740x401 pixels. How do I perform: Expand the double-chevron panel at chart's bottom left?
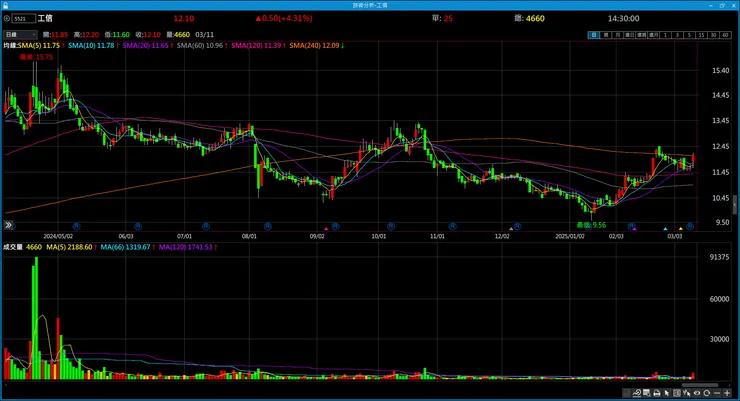pos(8,225)
